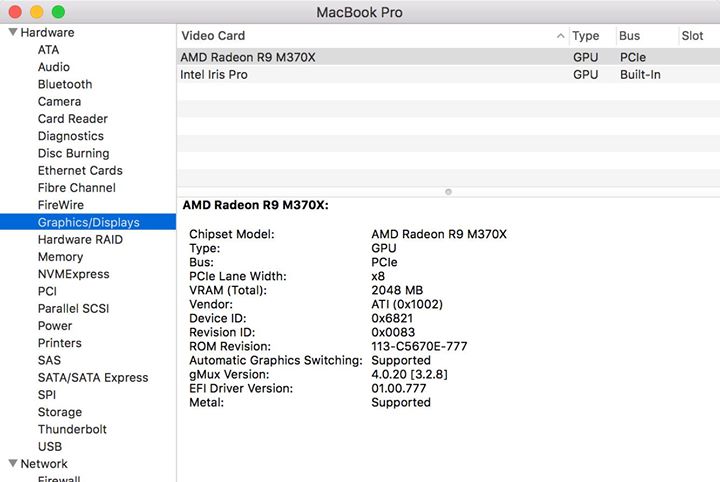Select Power in the sidebar

[x=55, y=325]
